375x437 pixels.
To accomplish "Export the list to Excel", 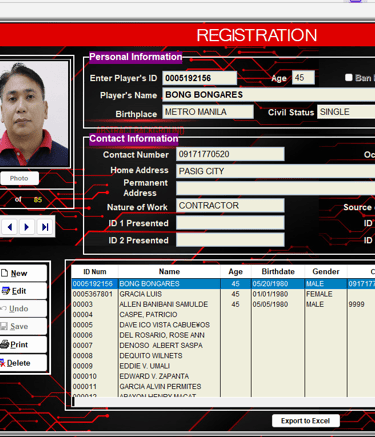I will pyautogui.click(x=306, y=421).
